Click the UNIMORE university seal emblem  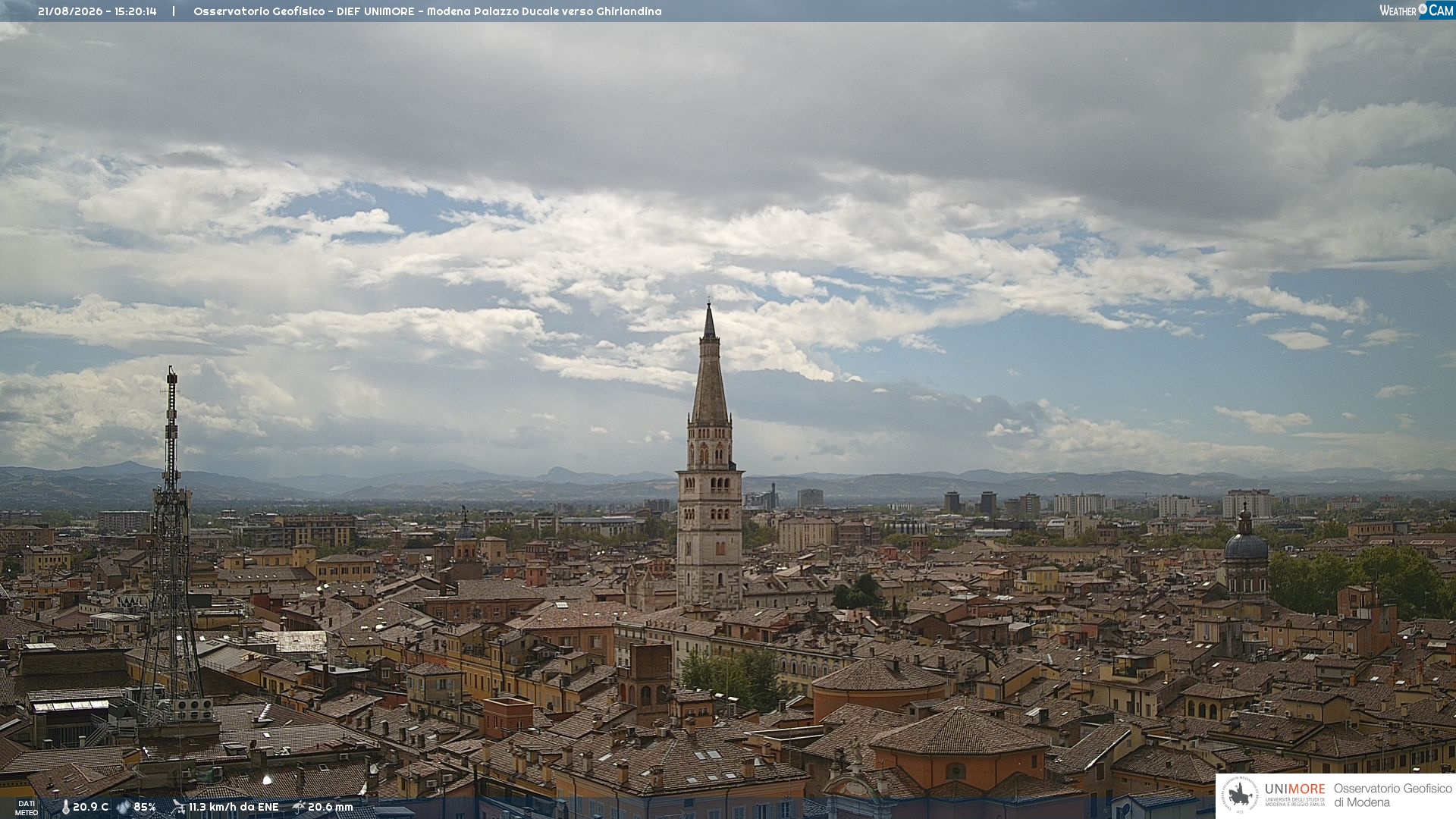click(x=1240, y=795)
